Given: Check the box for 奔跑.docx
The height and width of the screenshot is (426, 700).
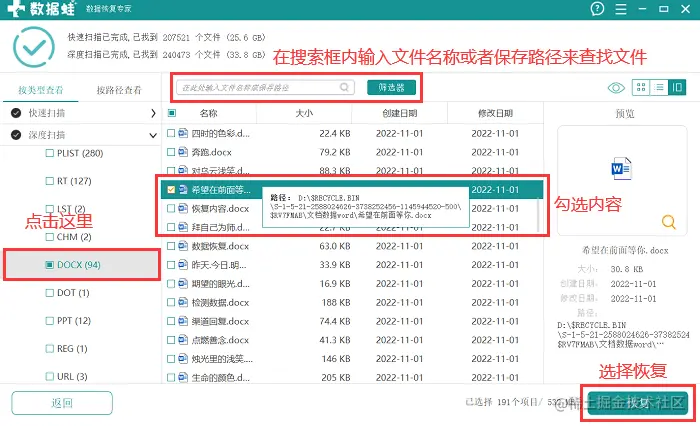Looking at the screenshot, I should click(171, 152).
